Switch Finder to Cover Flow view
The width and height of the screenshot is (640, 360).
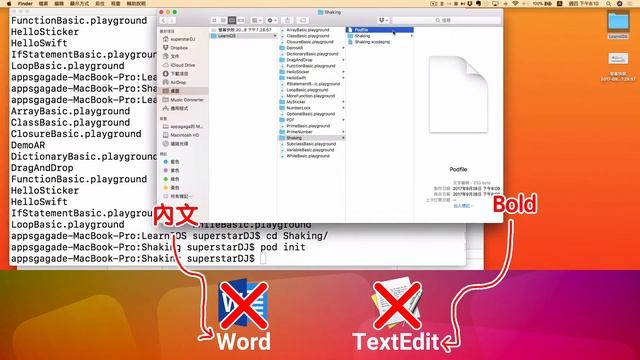point(241,20)
